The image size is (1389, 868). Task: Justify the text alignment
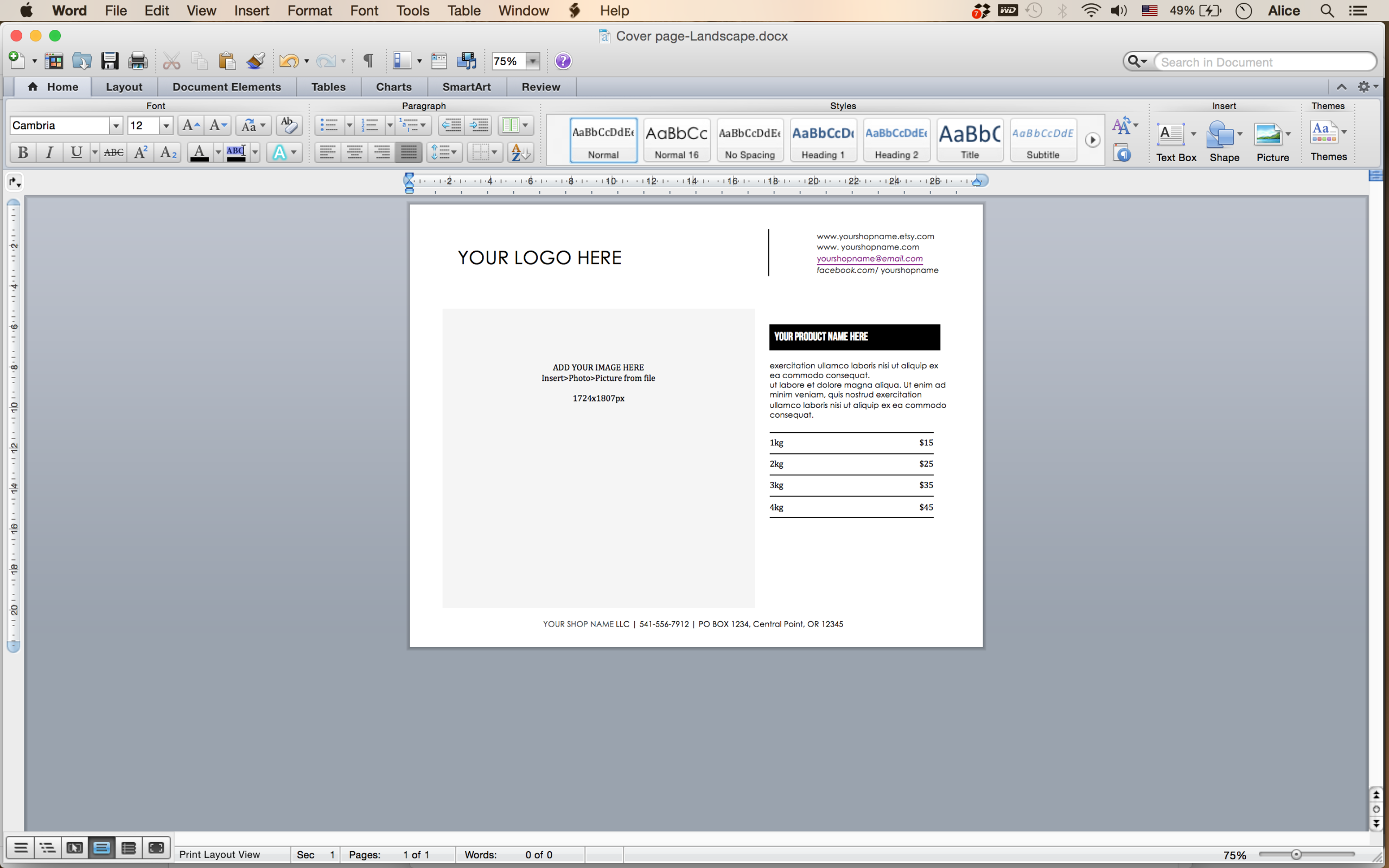[409, 152]
